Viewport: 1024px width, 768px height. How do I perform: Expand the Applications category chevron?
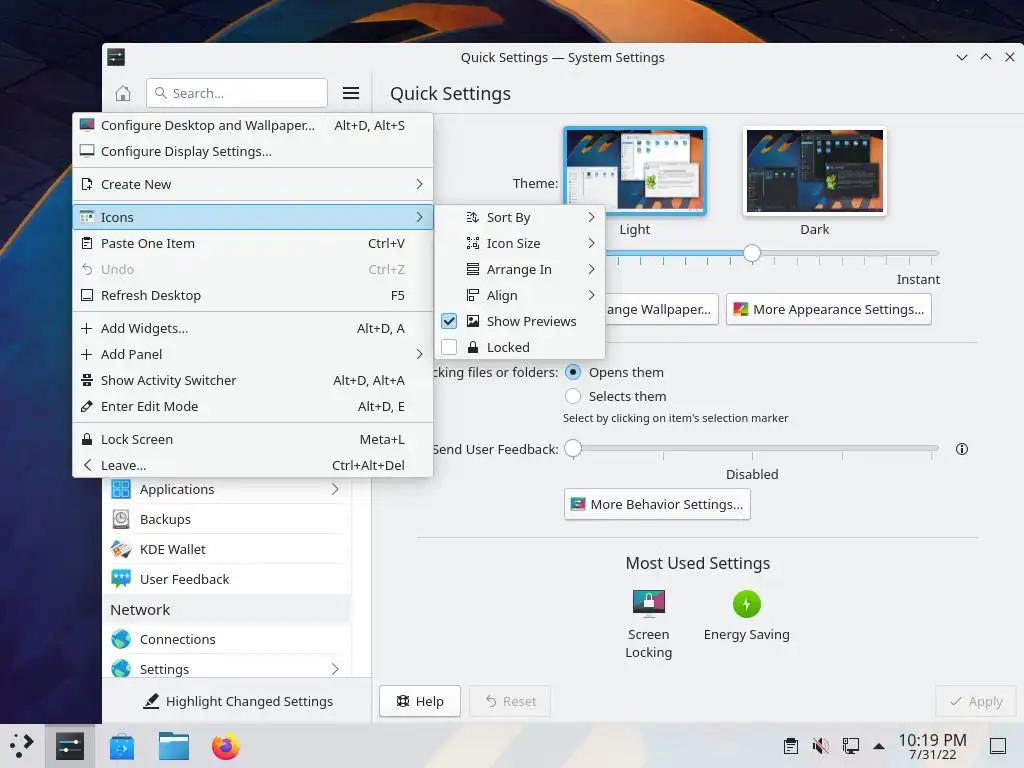(335, 489)
